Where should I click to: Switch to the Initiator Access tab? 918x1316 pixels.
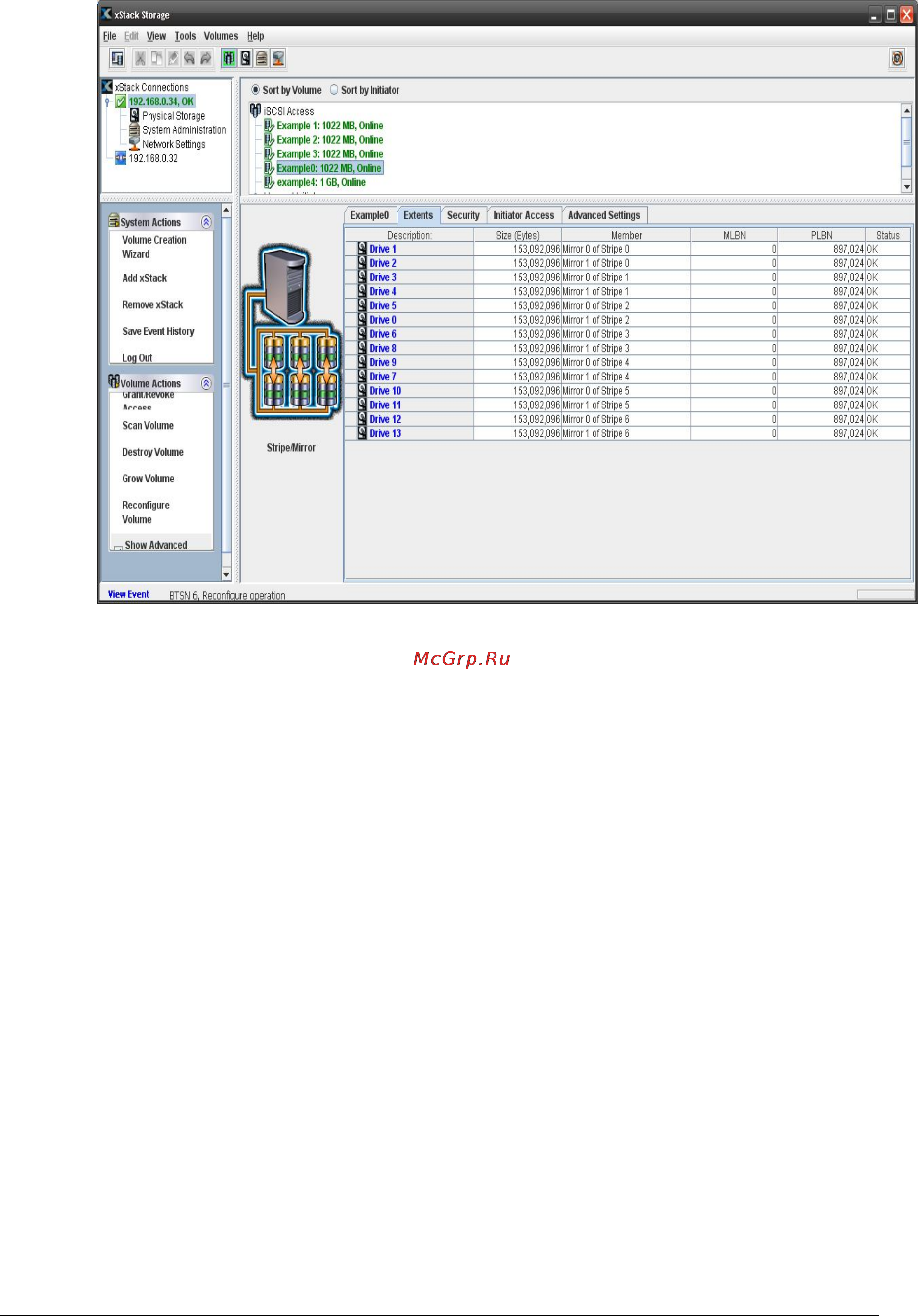[524, 216]
